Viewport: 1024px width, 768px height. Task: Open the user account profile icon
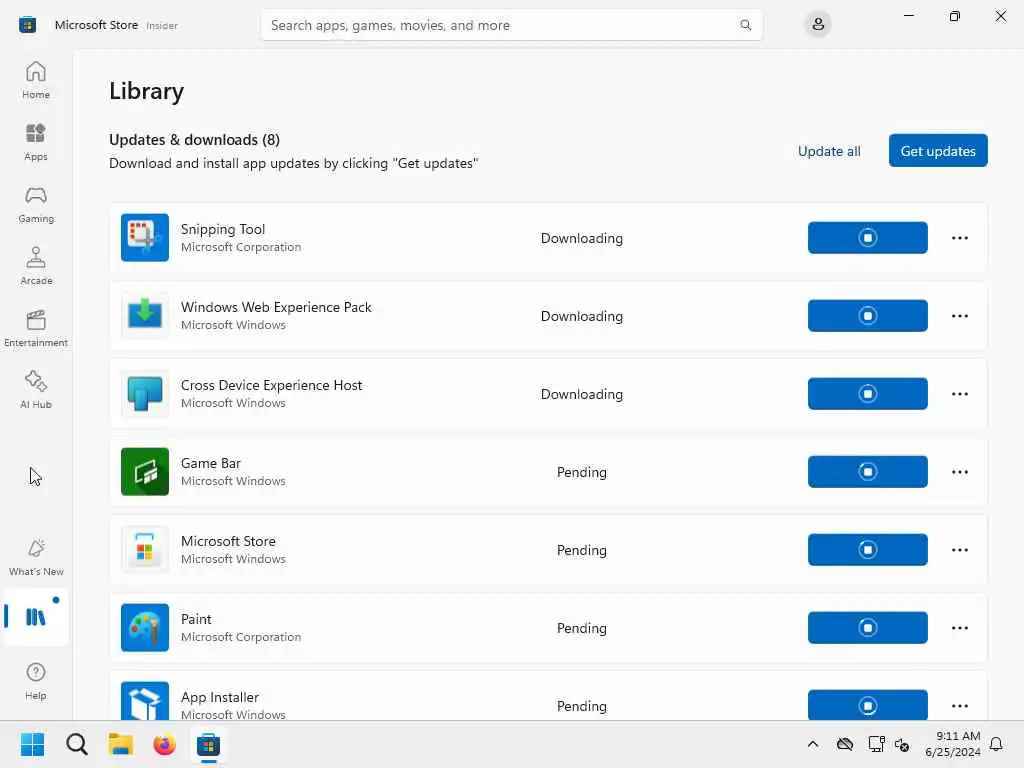coord(818,25)
